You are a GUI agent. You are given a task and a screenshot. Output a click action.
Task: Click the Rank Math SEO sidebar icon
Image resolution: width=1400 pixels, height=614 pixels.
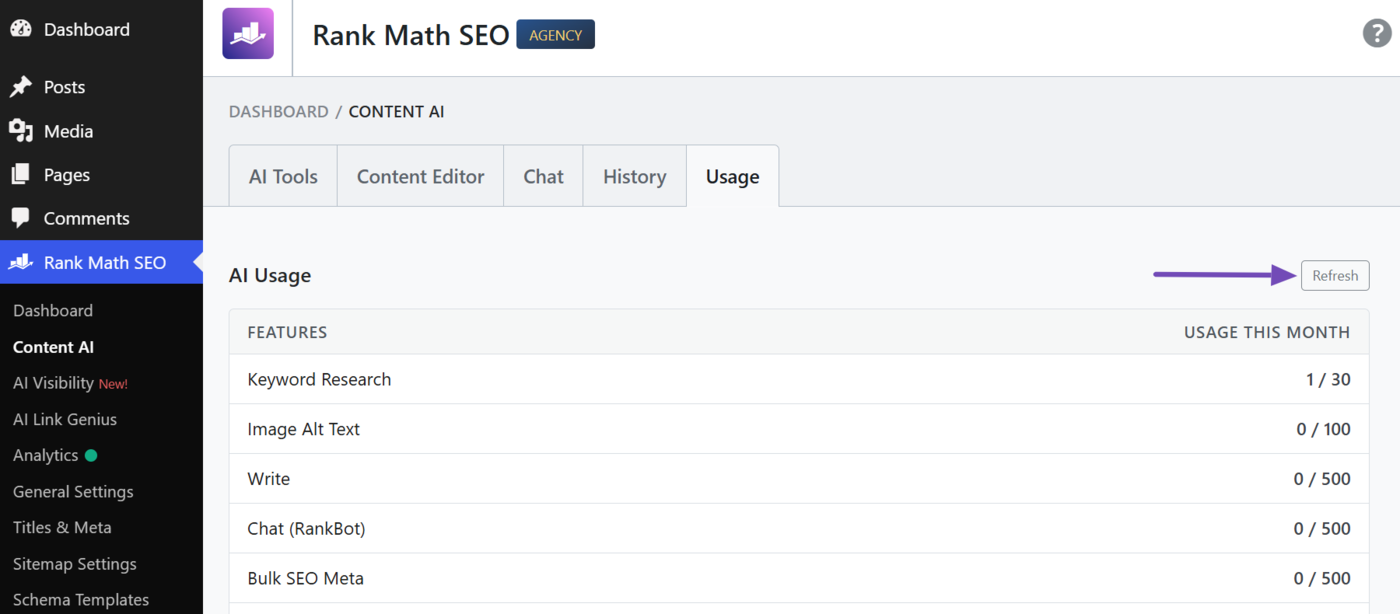click(x=21, y=262)
